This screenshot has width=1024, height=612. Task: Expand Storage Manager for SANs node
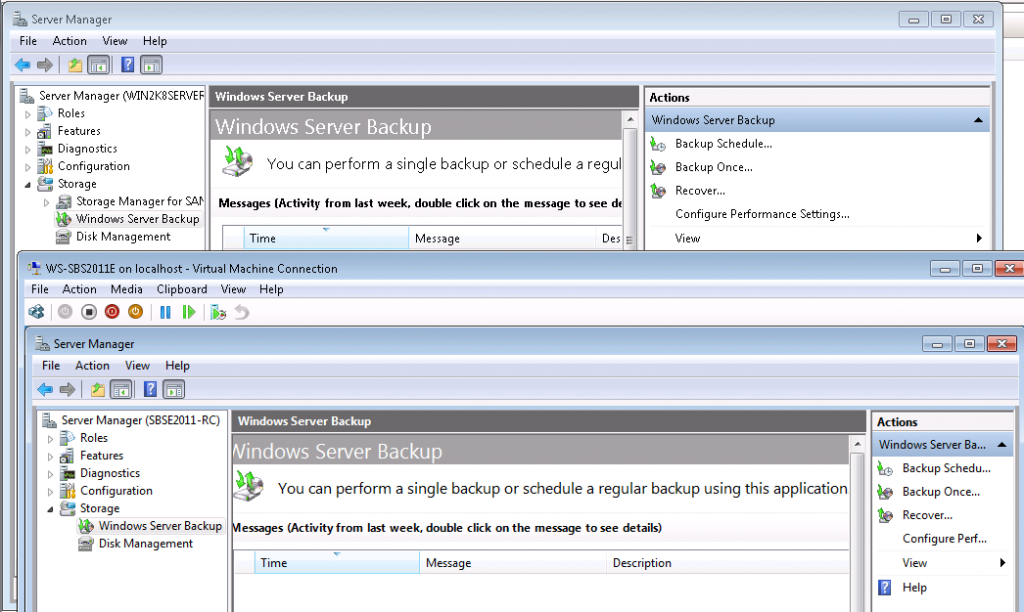(46, 202)
